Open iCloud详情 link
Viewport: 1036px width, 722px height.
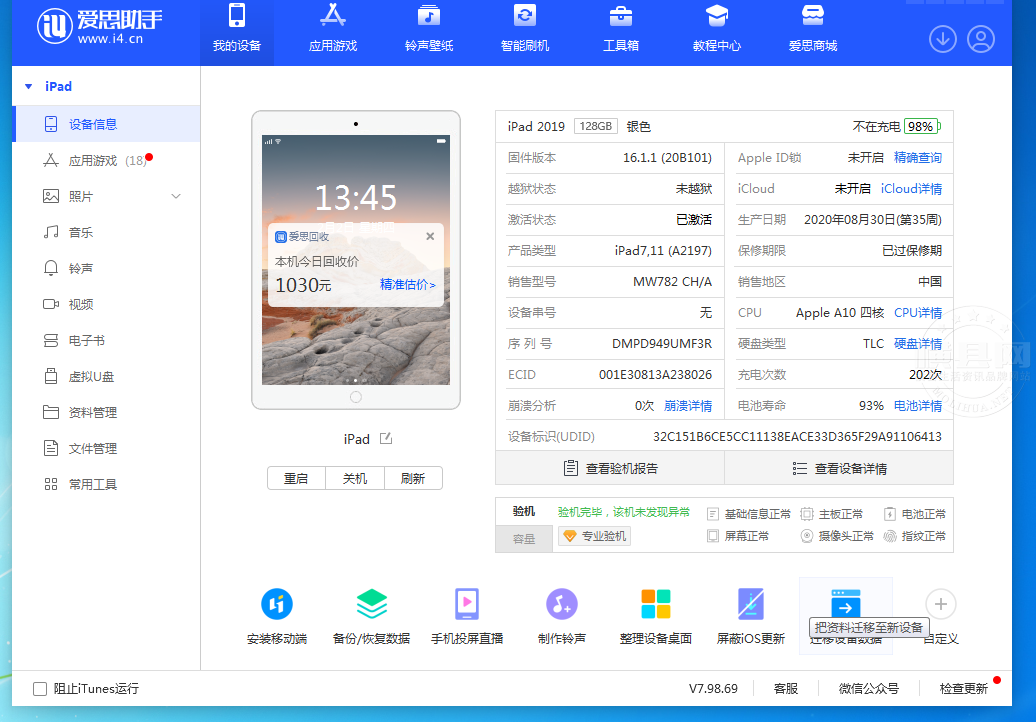tap(911, 189)
